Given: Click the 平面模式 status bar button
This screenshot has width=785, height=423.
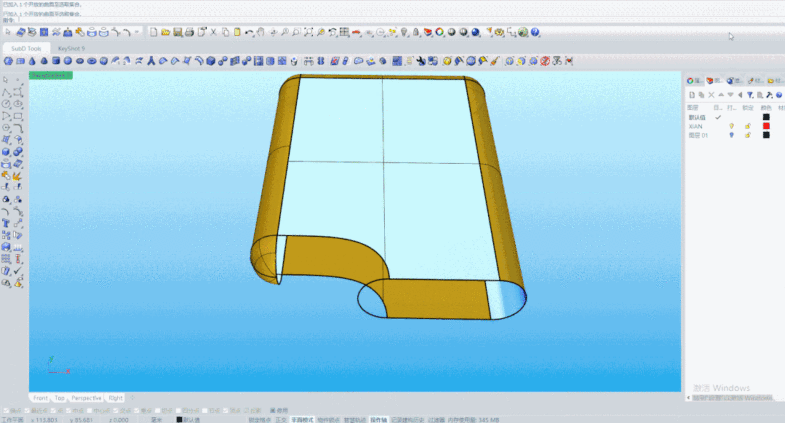Looking at the screenshot, I should point(302,419).
